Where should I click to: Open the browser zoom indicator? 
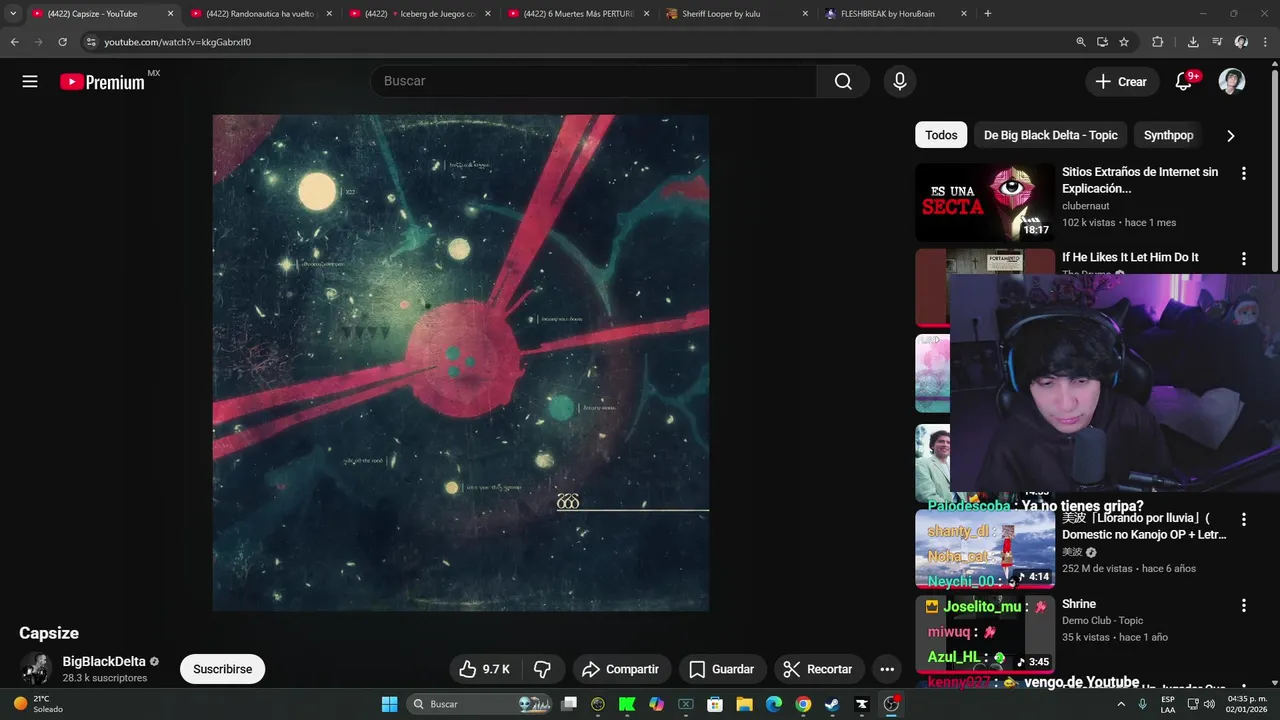coord(1080,42)
